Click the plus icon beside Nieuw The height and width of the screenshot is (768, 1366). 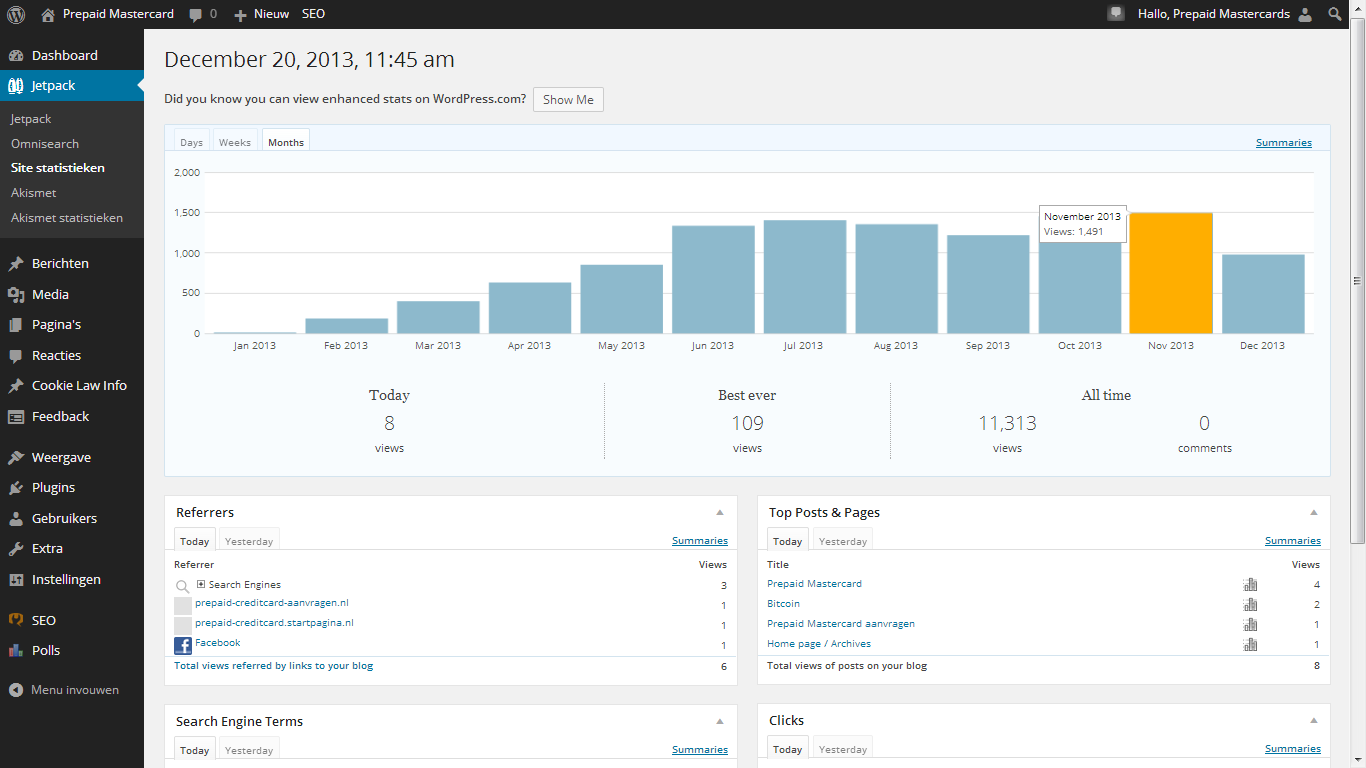coord(240,15)
